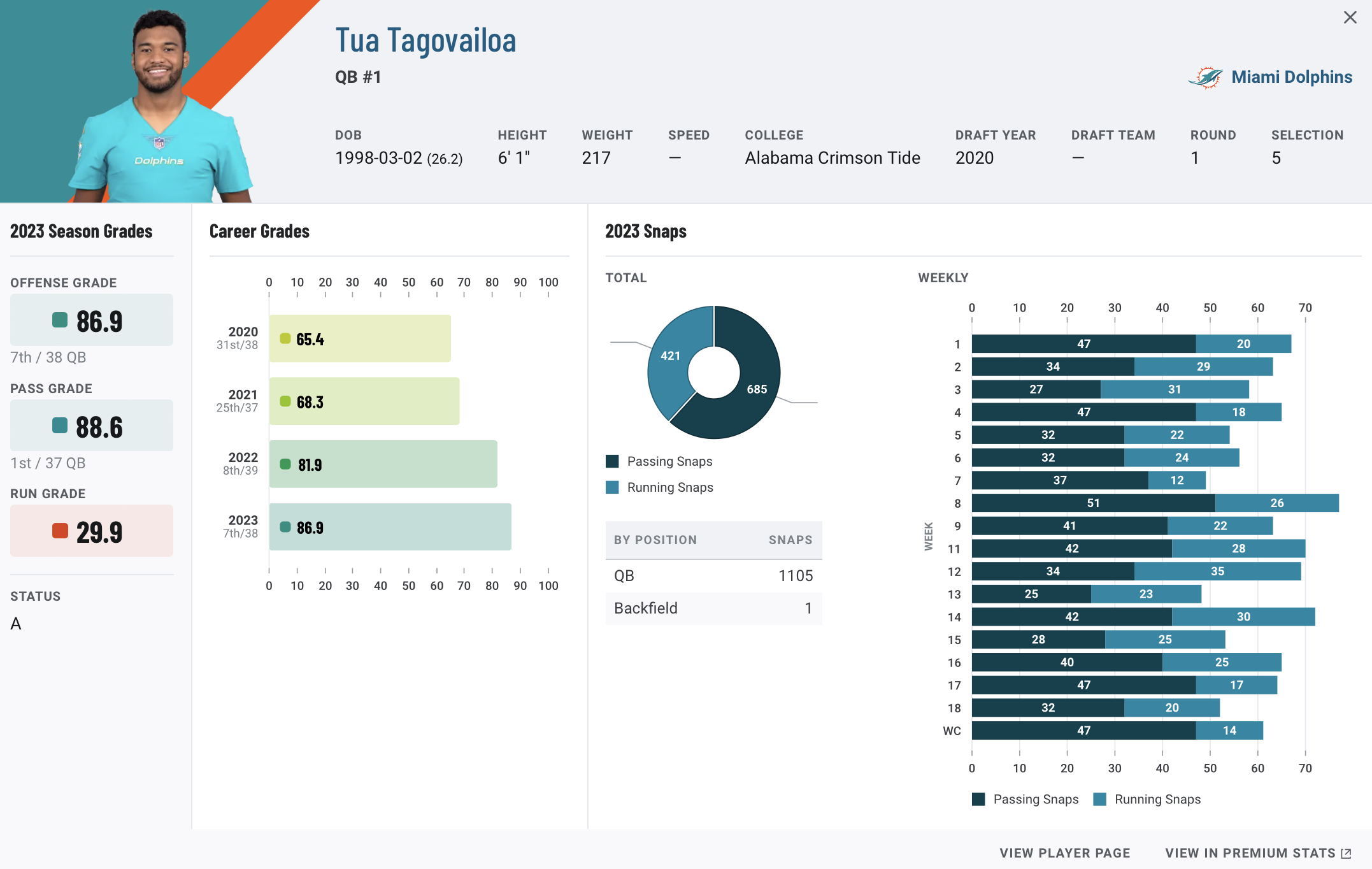The image size is (1372, 869).
Task: Click the 421 running snaps donut segment
Action: (670, 356)
